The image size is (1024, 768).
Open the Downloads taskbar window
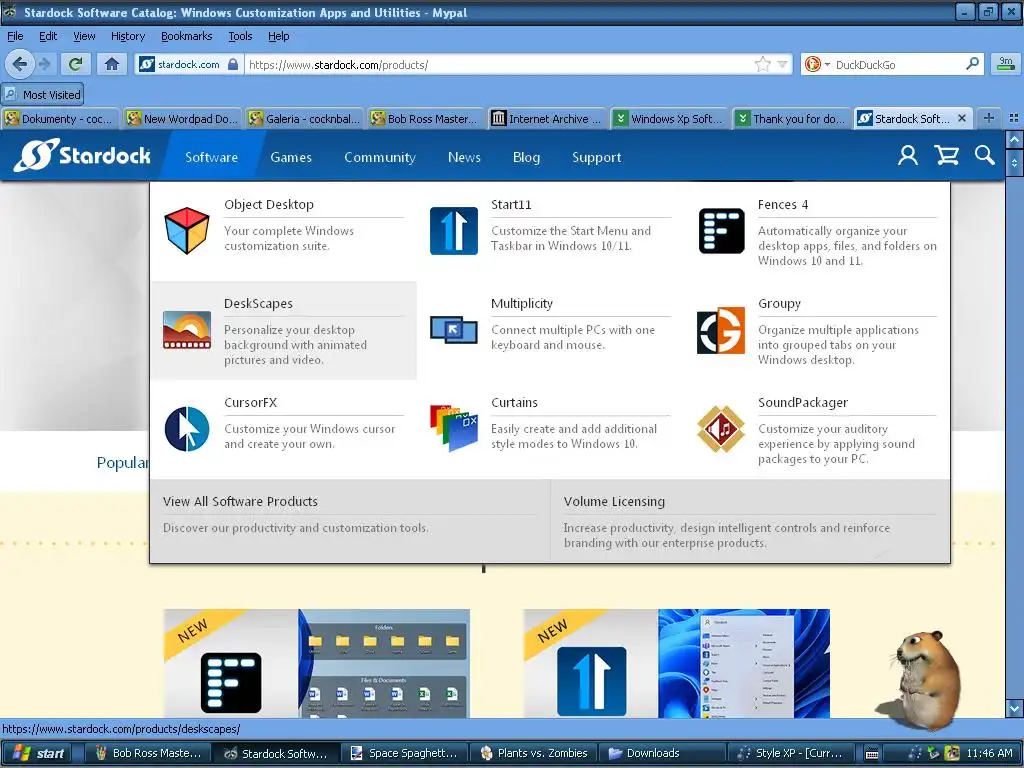pyautogui.click(x=664, y=753)
